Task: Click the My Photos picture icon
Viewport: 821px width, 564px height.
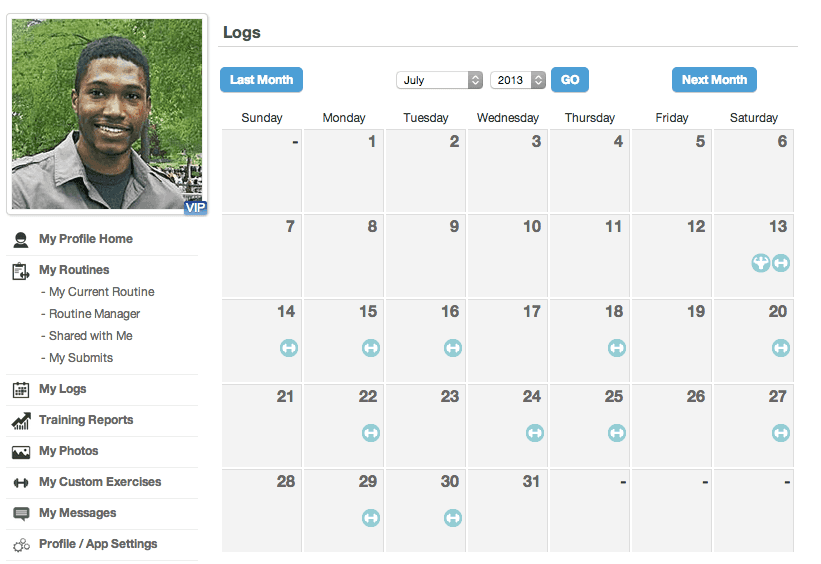Action: tap(21, 452)
